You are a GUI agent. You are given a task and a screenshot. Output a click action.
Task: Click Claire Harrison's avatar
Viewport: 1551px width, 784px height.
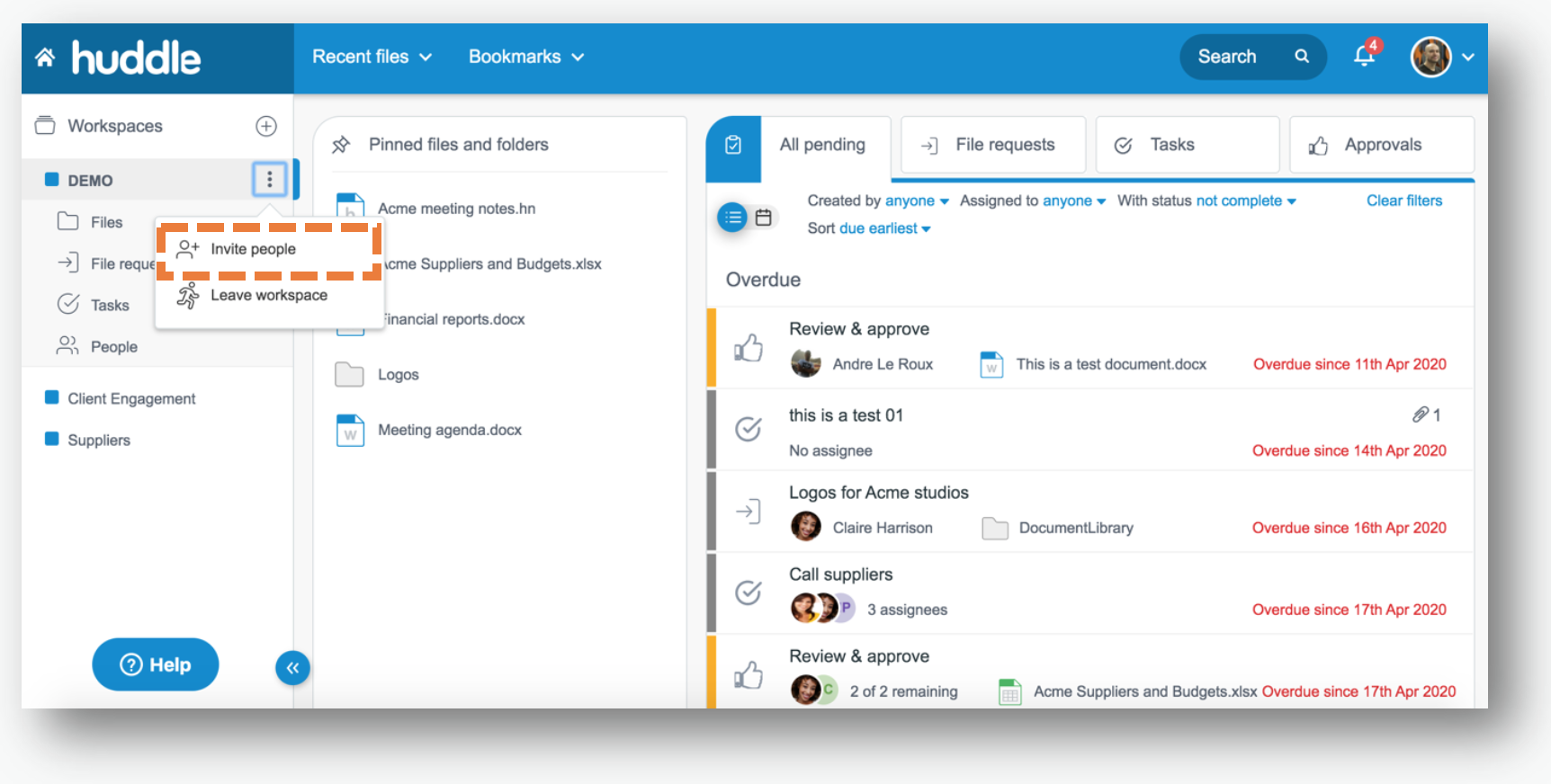(x=805, y=527)
